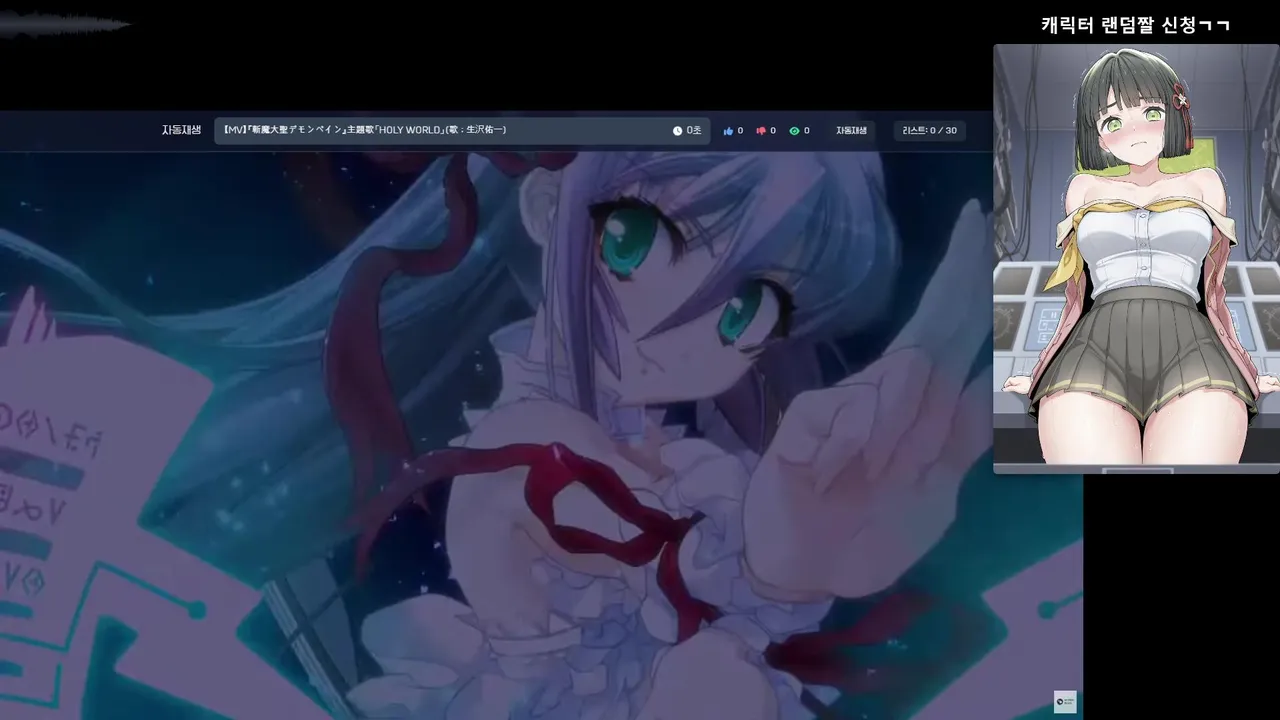Click the clock icon beside 0초
This screenshot has width=1280, height=720.
pos(677,131)
